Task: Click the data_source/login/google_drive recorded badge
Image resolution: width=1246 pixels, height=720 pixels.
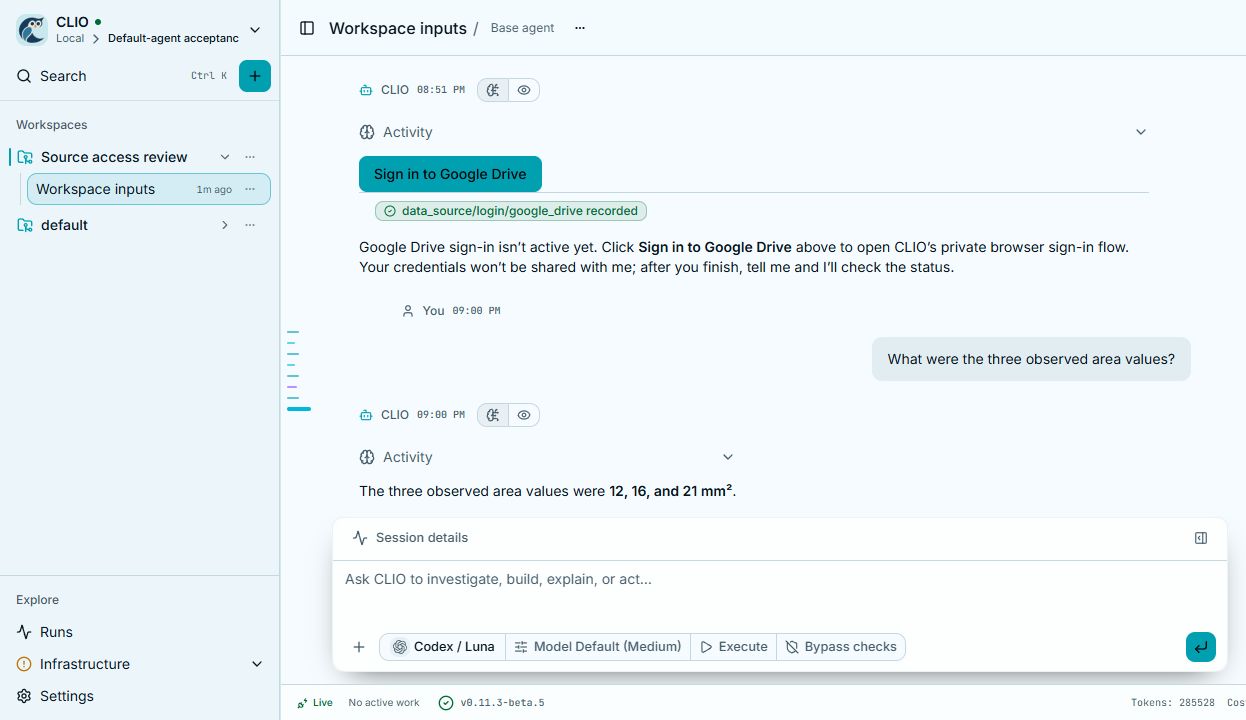Action: click(x=511, y=211)
